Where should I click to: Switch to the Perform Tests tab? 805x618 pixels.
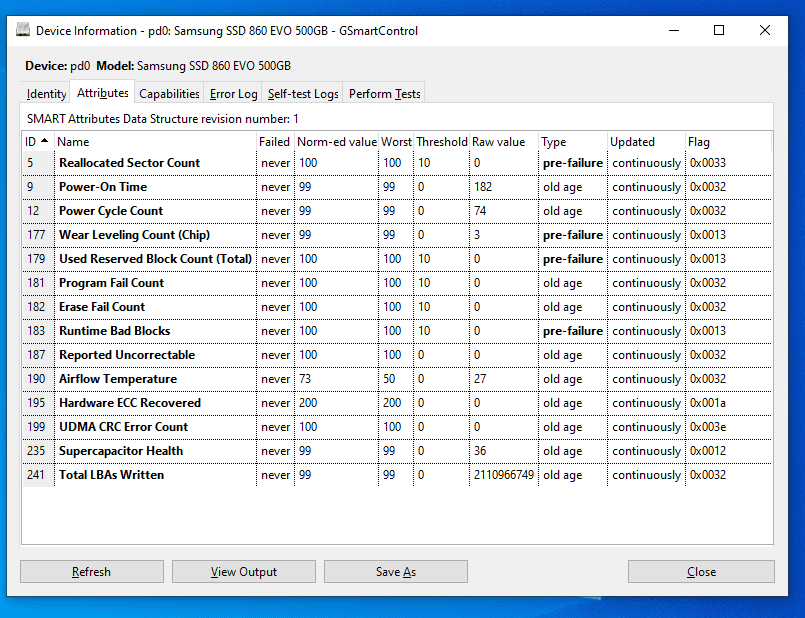(x=384, y=93)
